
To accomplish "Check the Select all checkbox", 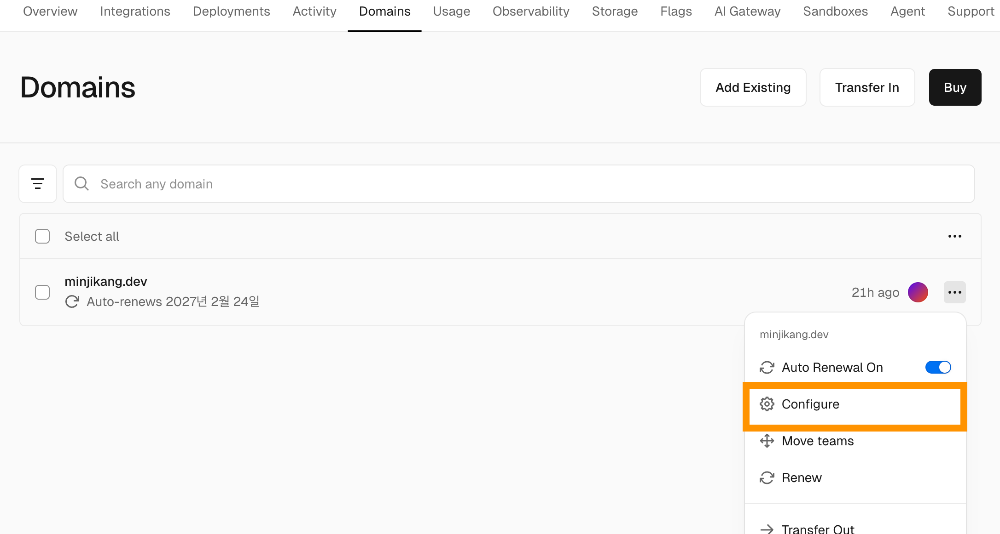I will tap(42, 237).
